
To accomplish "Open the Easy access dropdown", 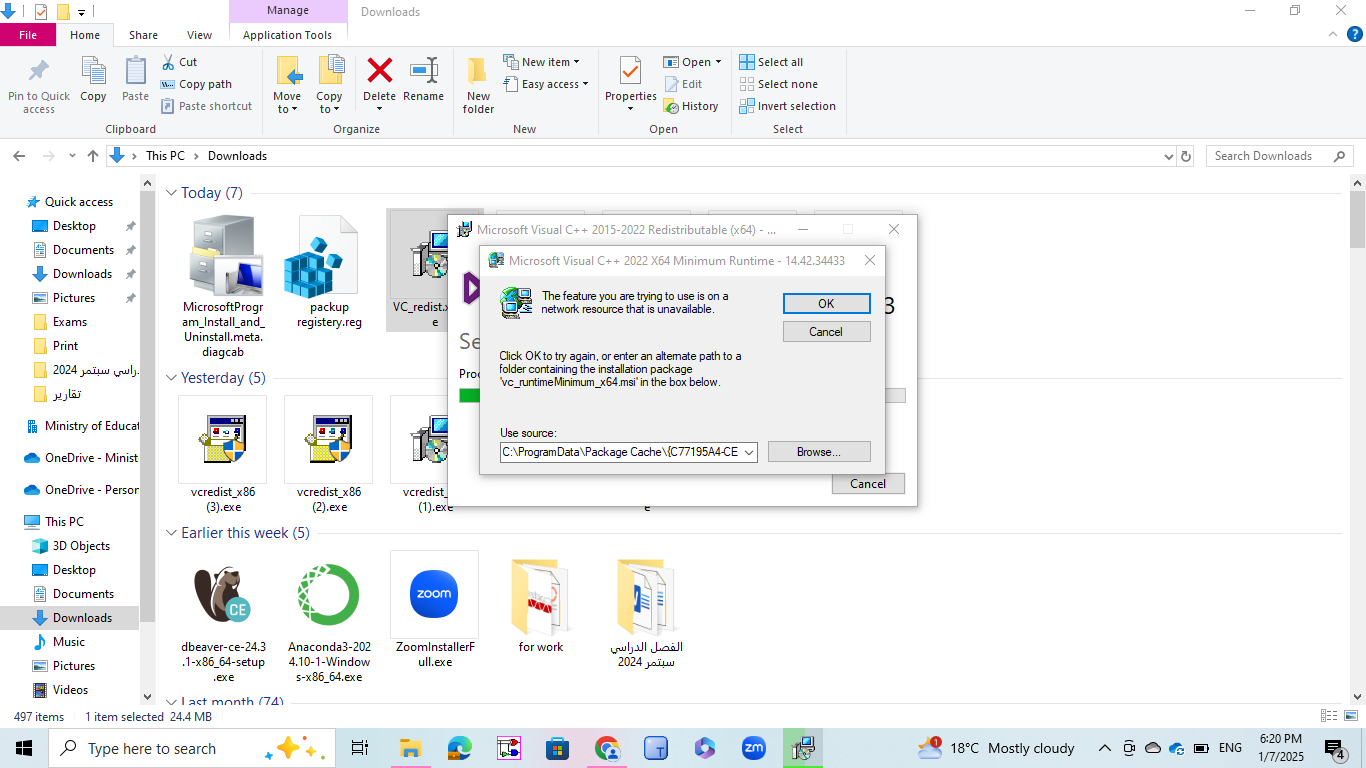I will 546,84.
